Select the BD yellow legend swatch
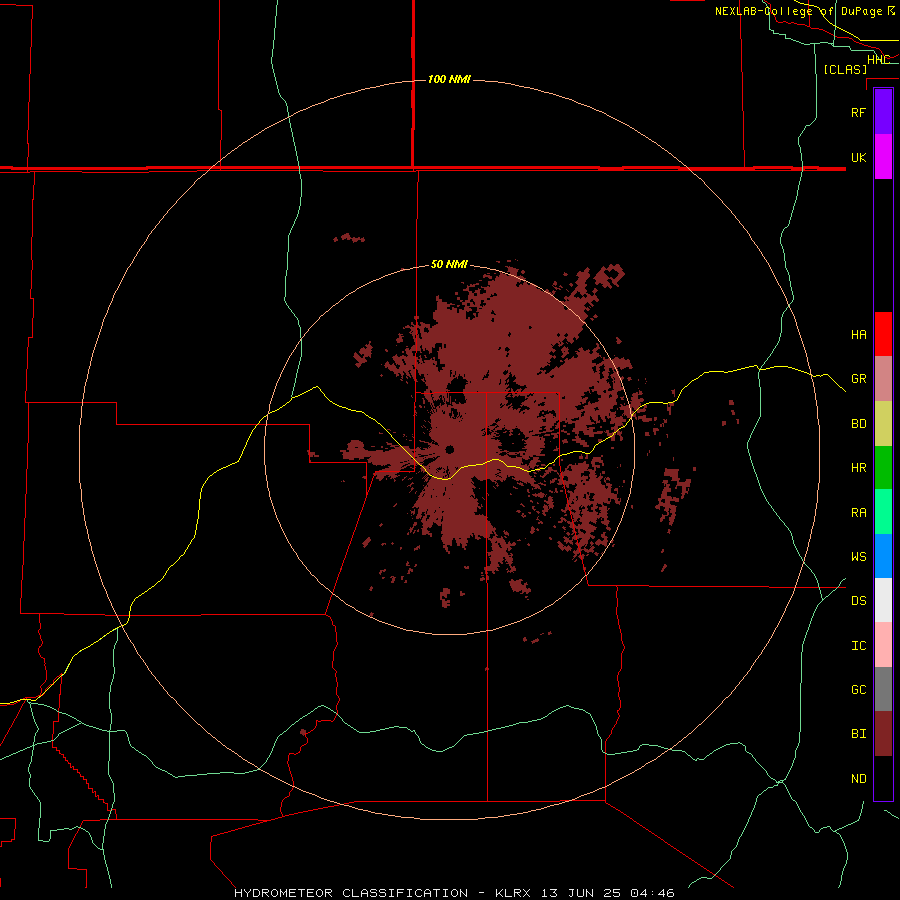The width and height of the screenshot is (900, 900). (883, 424)
